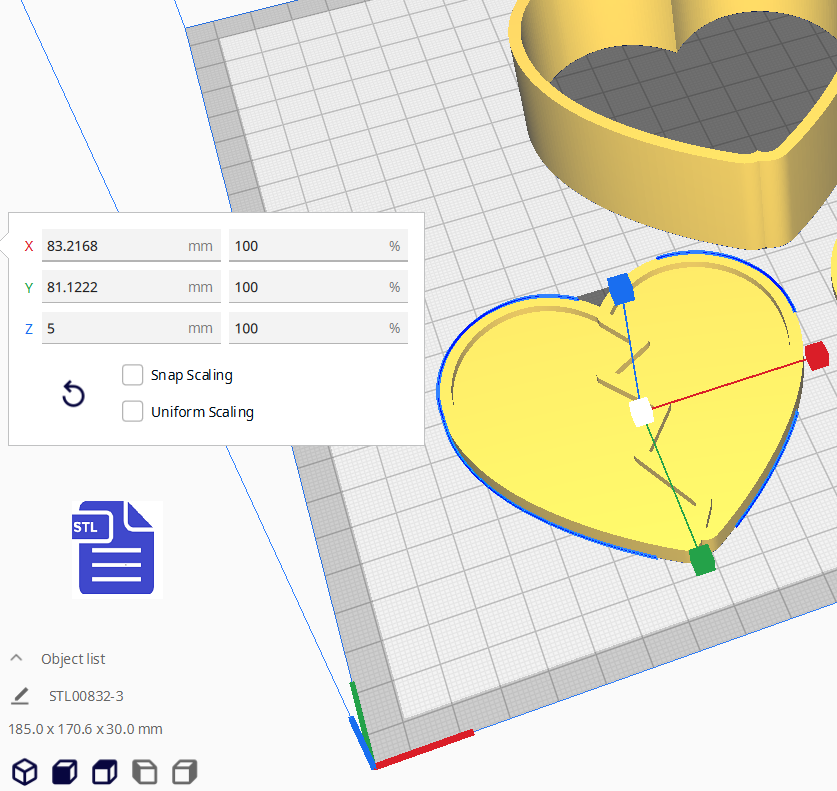Collapse the Object list panel
Screen dimensions: 837x791
(x=15, y=657)
